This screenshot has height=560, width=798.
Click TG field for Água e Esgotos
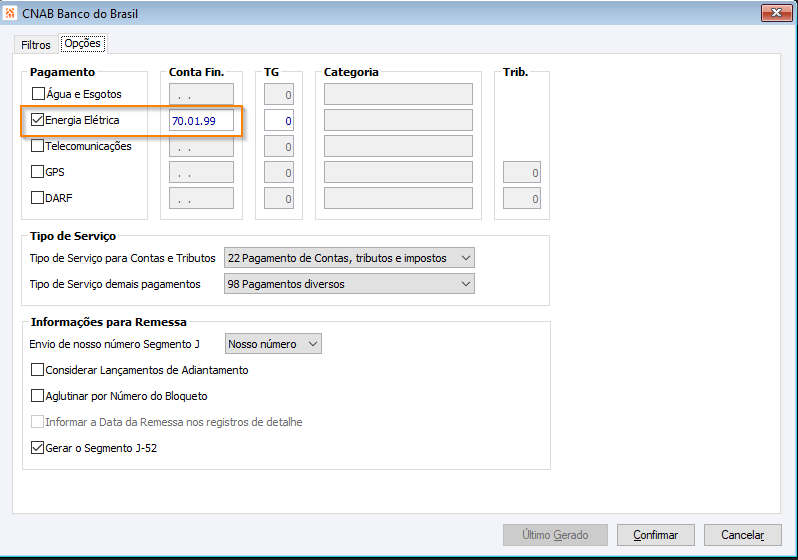click(279, 95)
